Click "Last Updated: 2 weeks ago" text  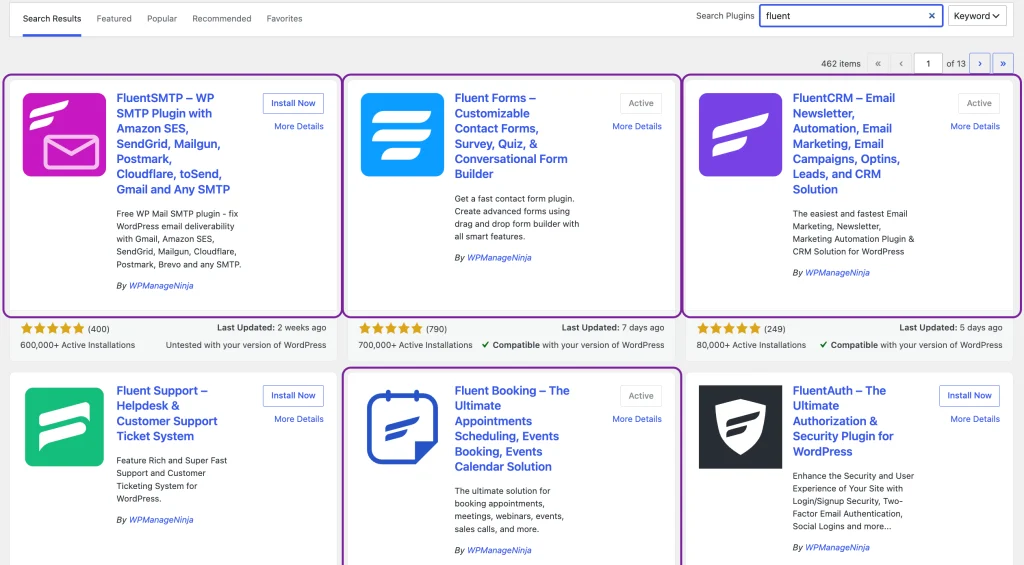click(272, 328)
